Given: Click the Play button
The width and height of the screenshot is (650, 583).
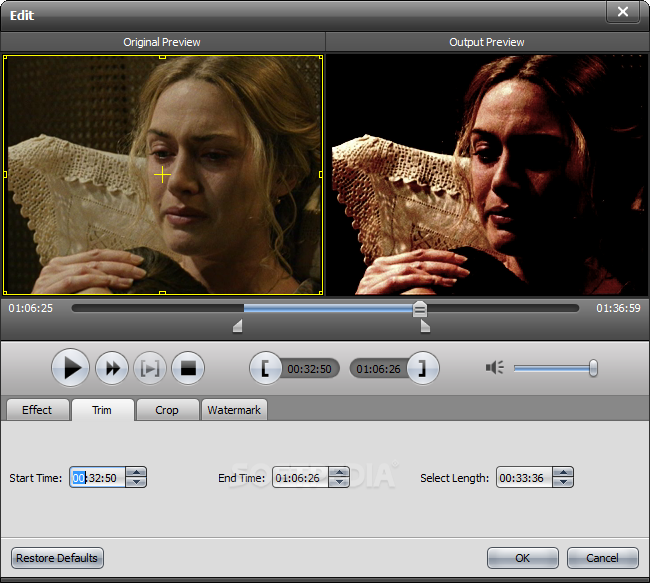Looking at the screenshot, I should pyautogui.click(x=70, y=368).
